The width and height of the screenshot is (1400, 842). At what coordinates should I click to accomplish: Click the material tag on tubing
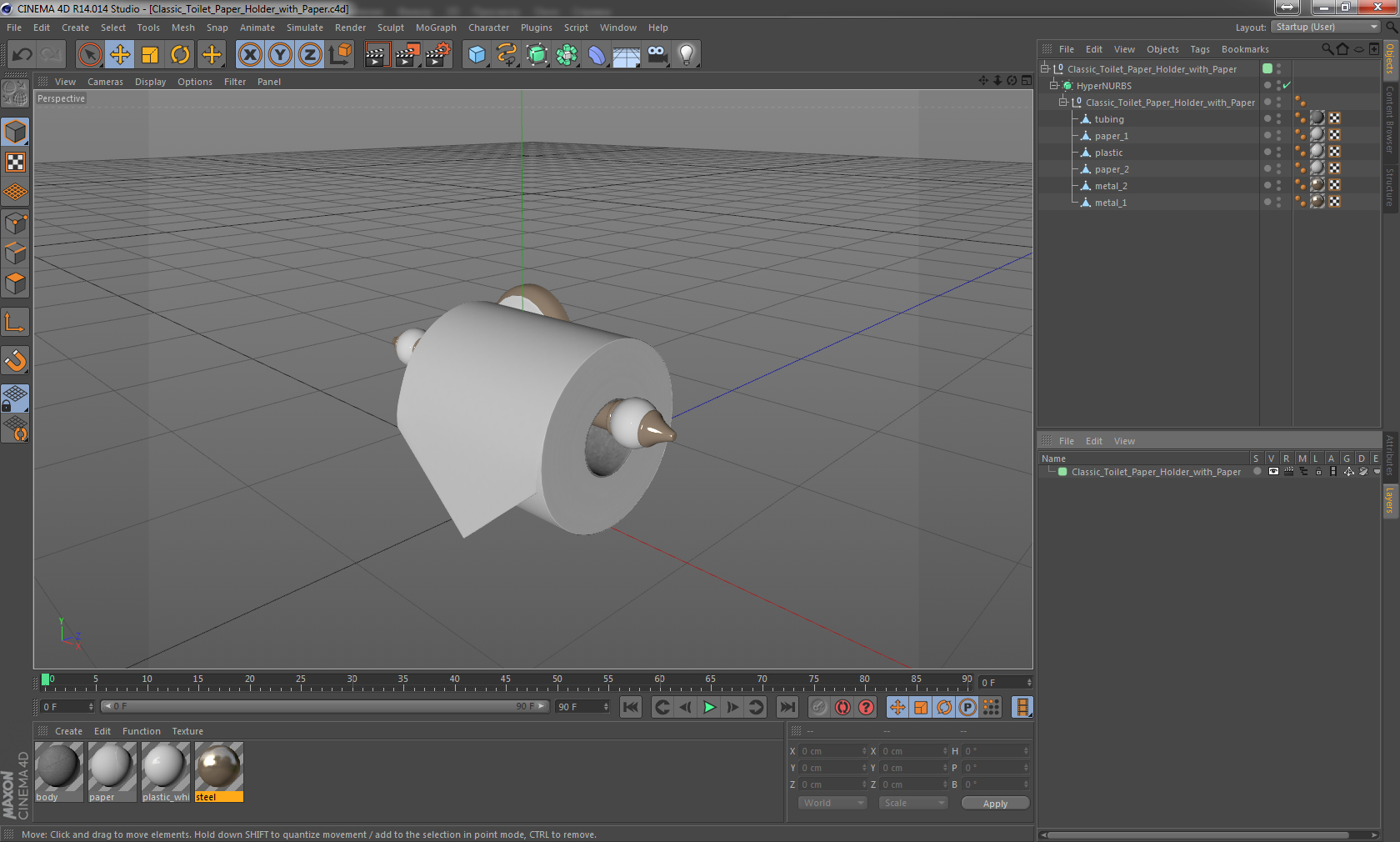click(x=1317, y=118)
